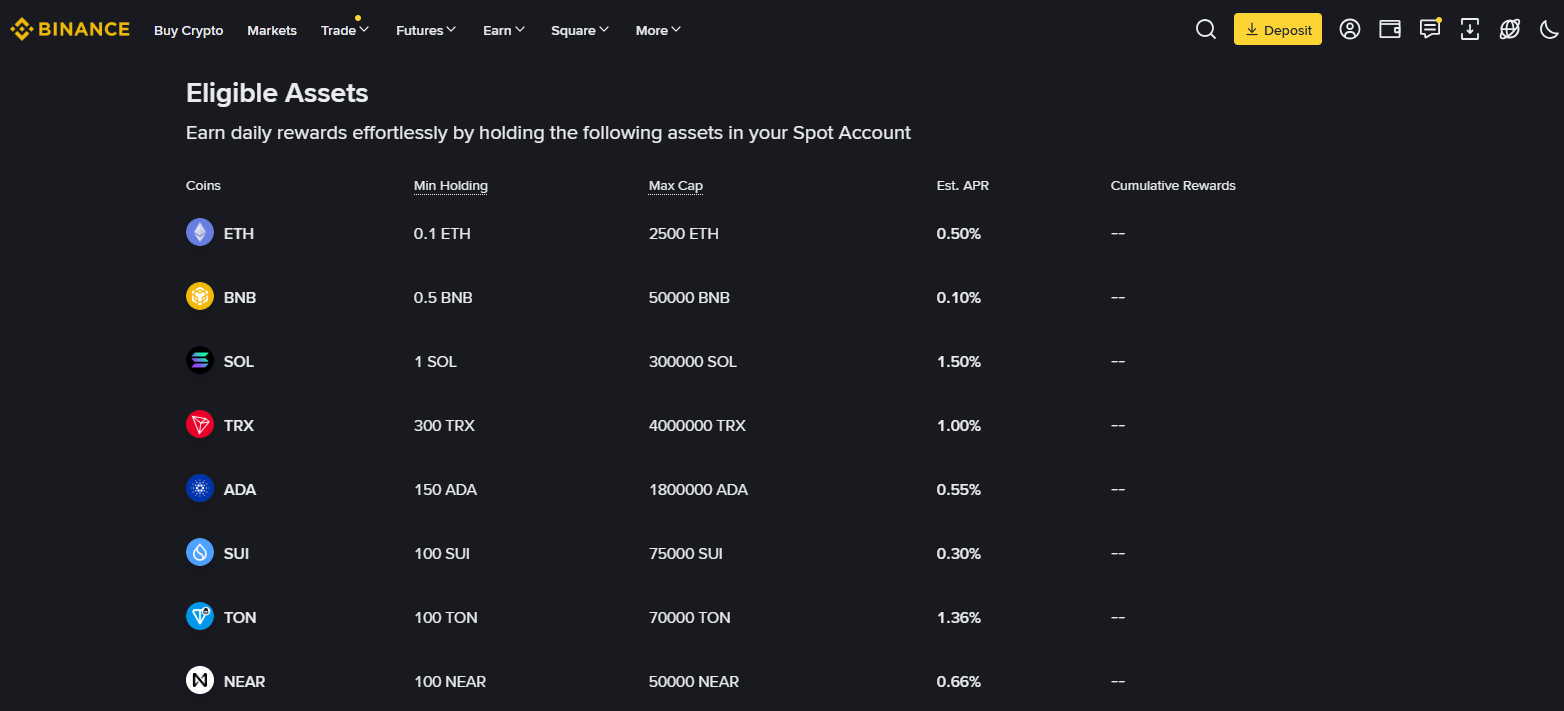Click the NEAR coin icon
This screenshot has height=711, width=1564.
[200, 680]
